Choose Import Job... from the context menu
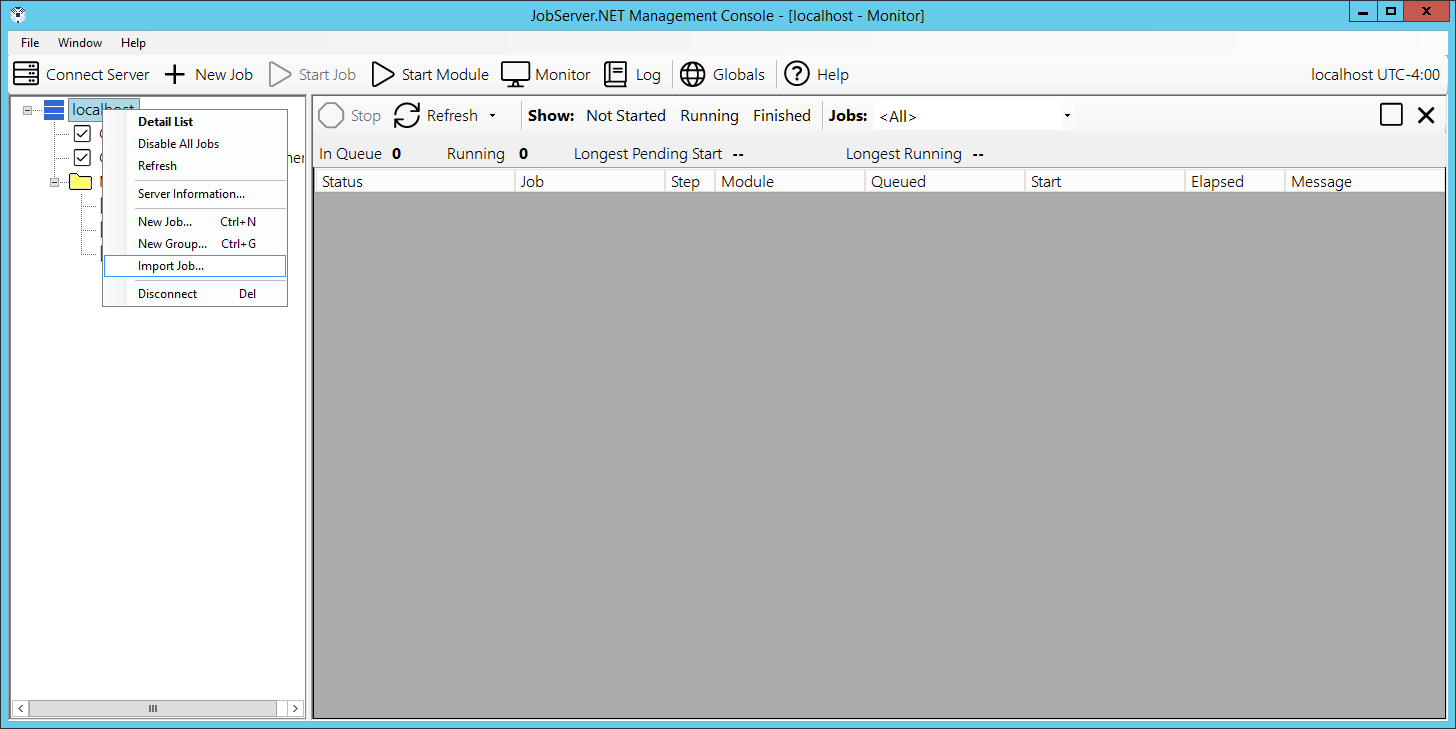 click(x=171, y=266)
